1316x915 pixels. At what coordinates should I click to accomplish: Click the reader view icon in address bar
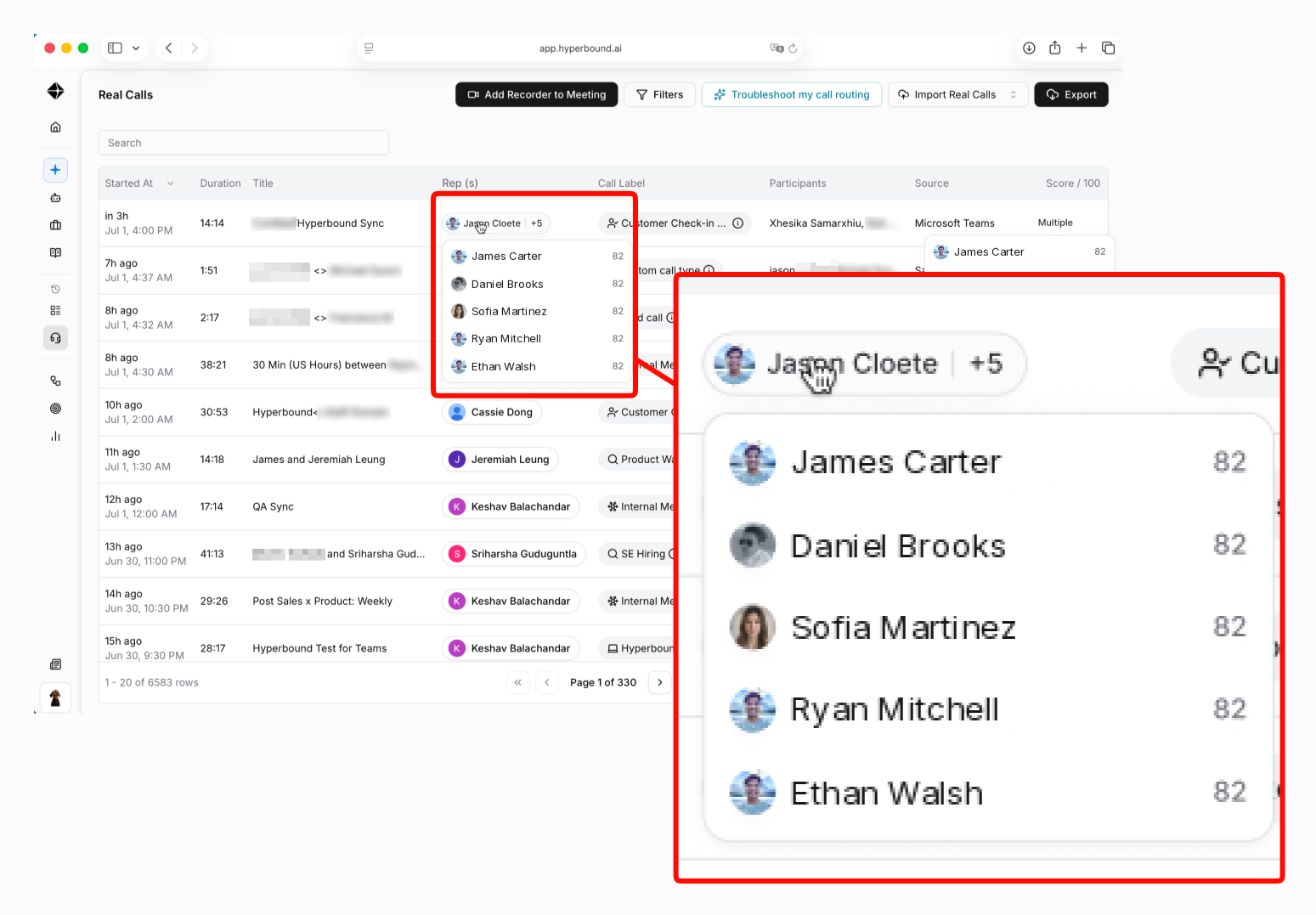point(369,48)
